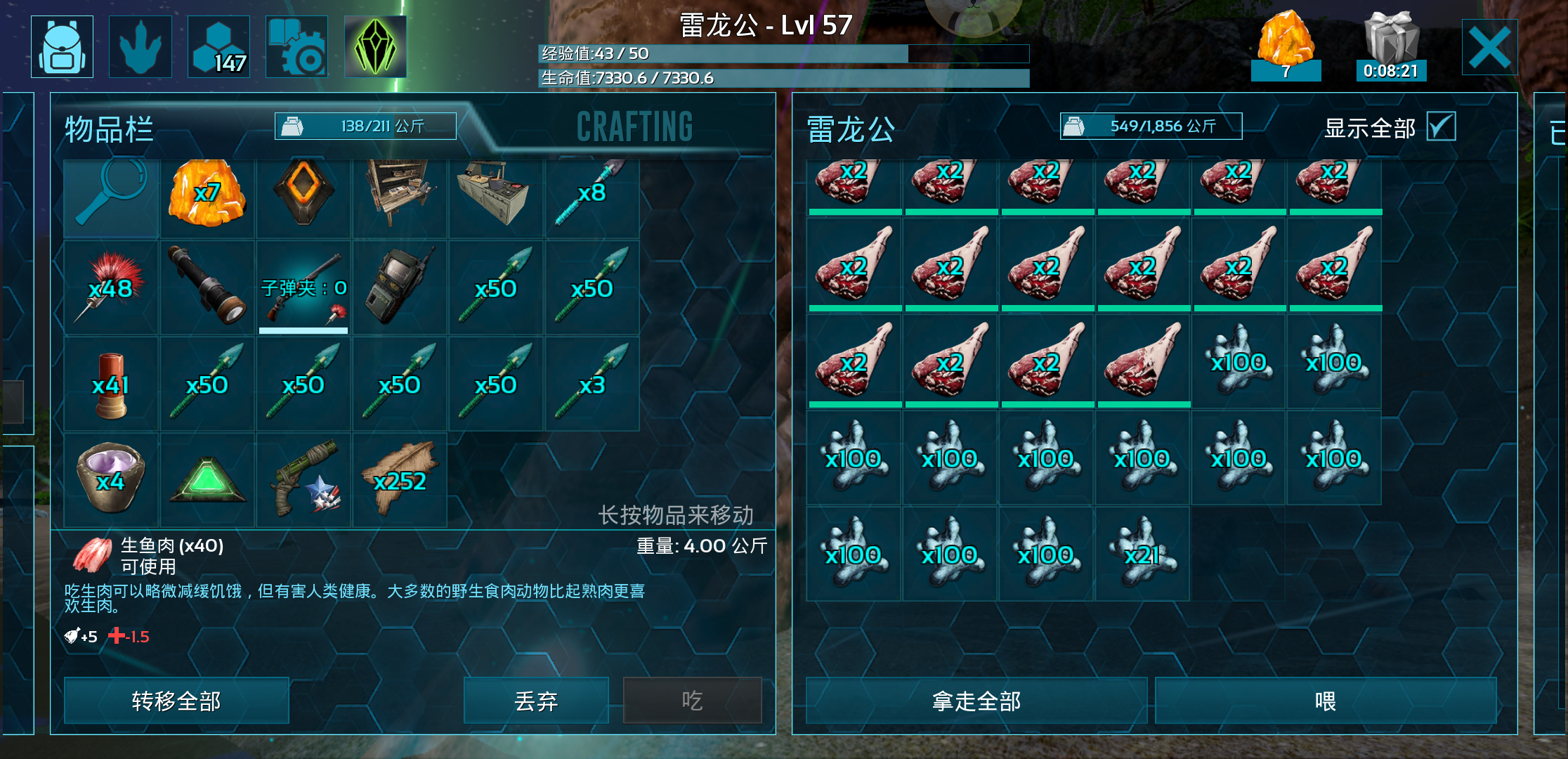This screenshot has height=759, width=1568.
Task: Click the 喂 feed button
Action: (1326, 701)
